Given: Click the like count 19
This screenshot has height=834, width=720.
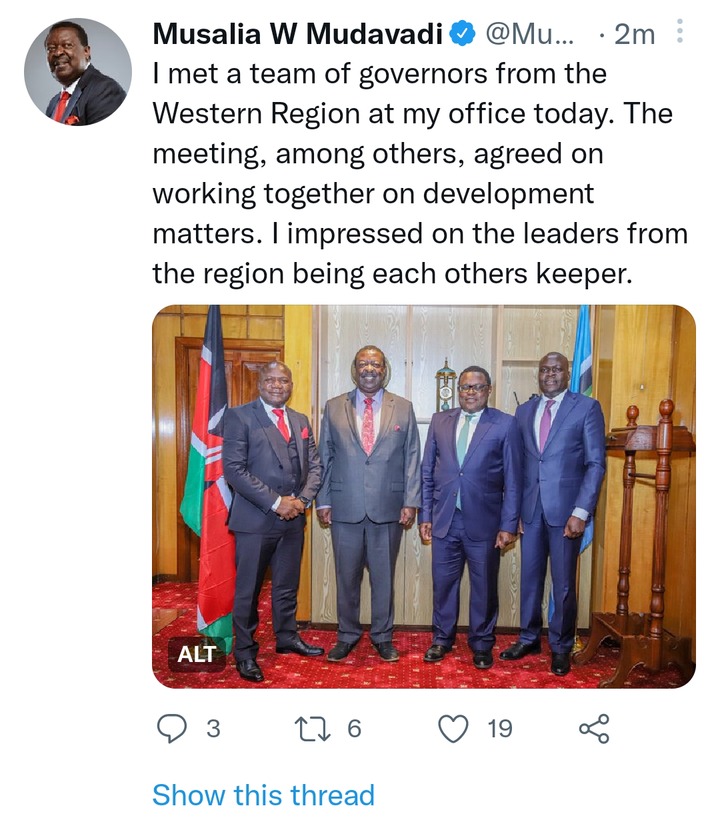Looking at the screenshot, I should (x=499, y=729).
